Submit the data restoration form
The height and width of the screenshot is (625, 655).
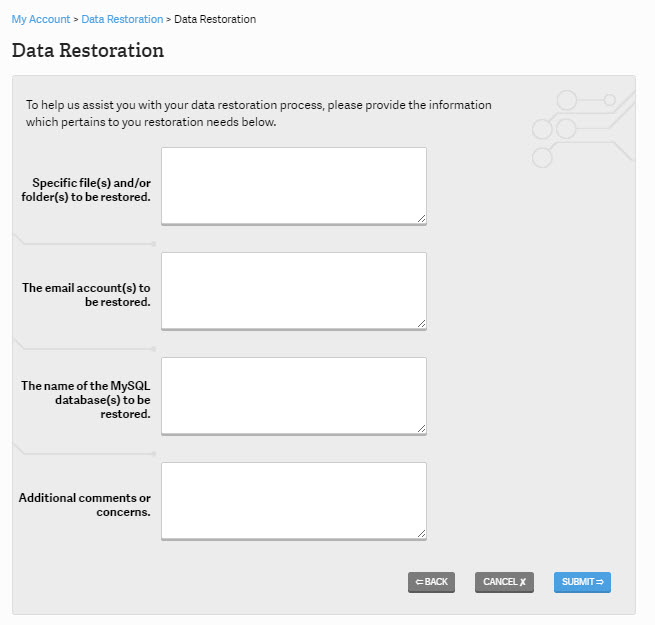coord(582,582)
